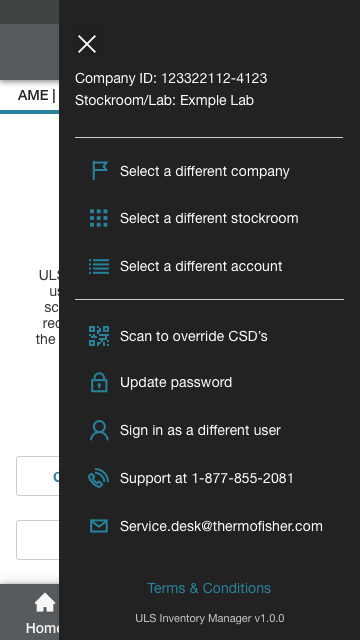This screenshot has width=360, height=640.
Task: Call Support at 1-877-855-2081
Action: (207, 478)
